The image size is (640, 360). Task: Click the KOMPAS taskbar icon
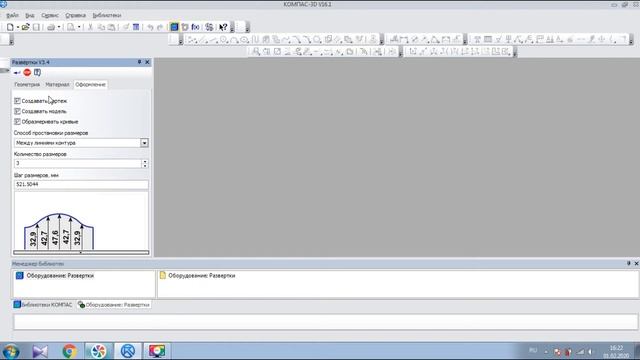tap(128, 351)
